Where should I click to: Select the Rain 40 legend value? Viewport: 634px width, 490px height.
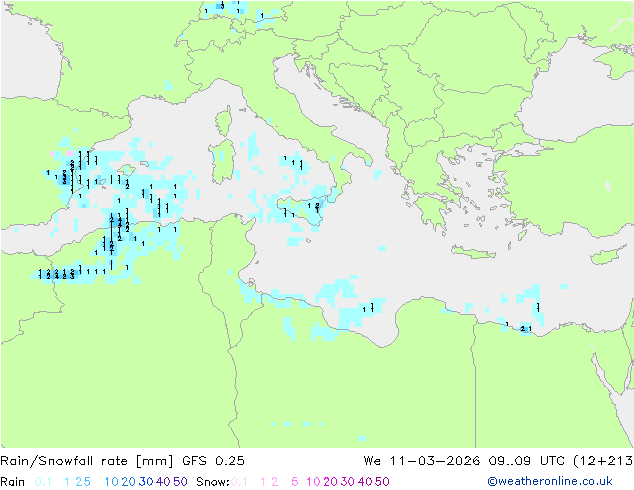163,482
